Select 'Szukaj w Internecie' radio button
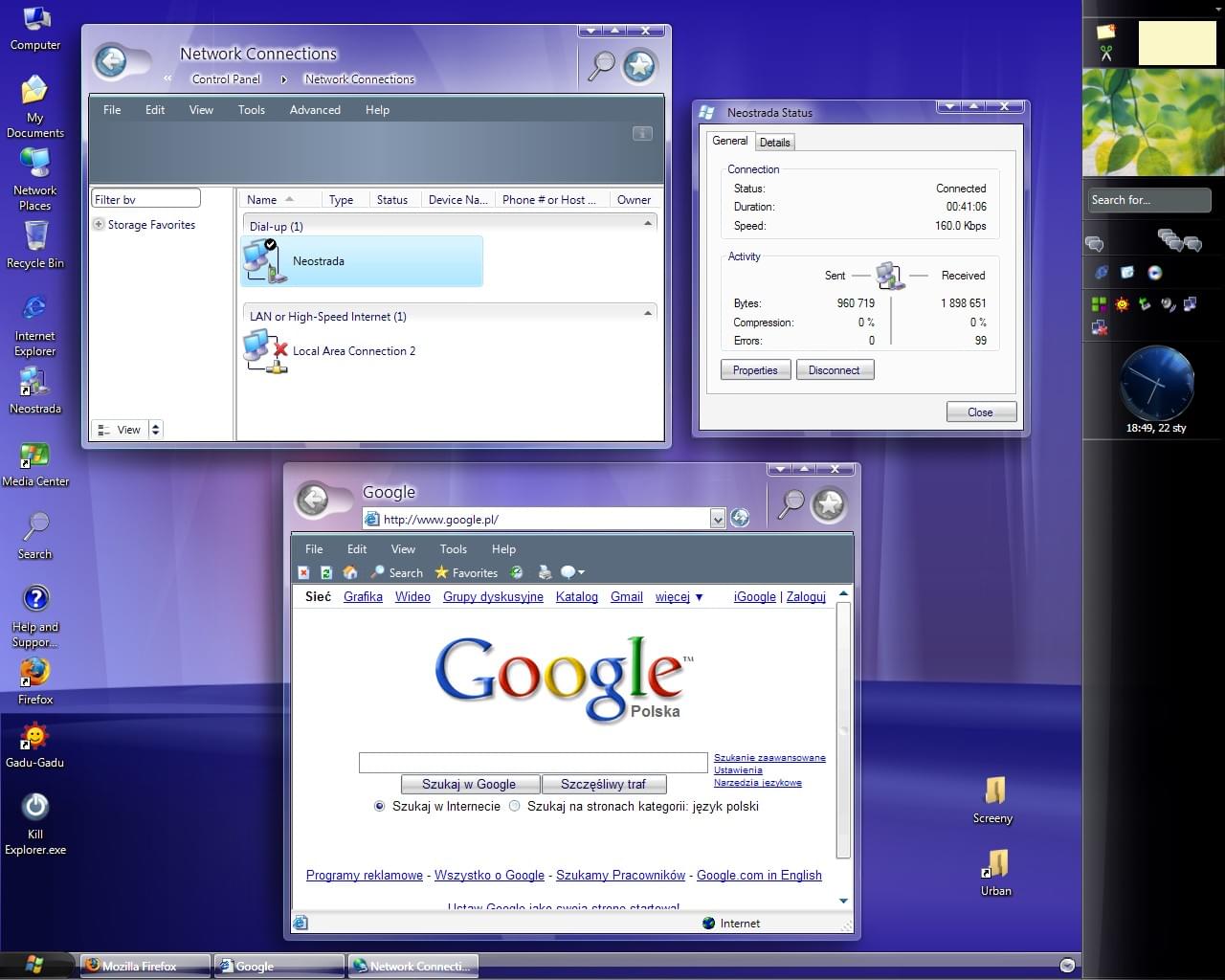Viewport: 1225px width, 980px height. coord(379,807)
